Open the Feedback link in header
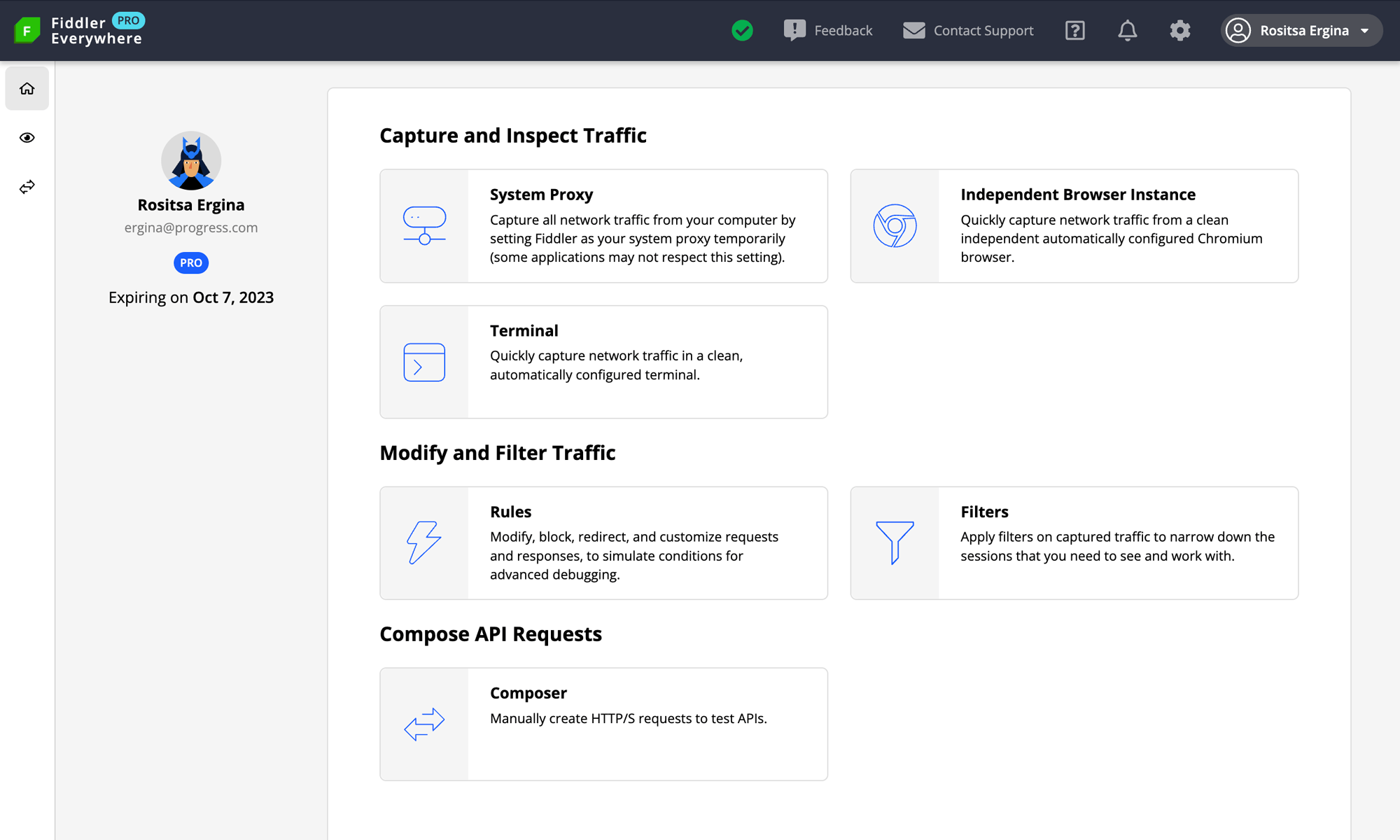 [828, 30]
